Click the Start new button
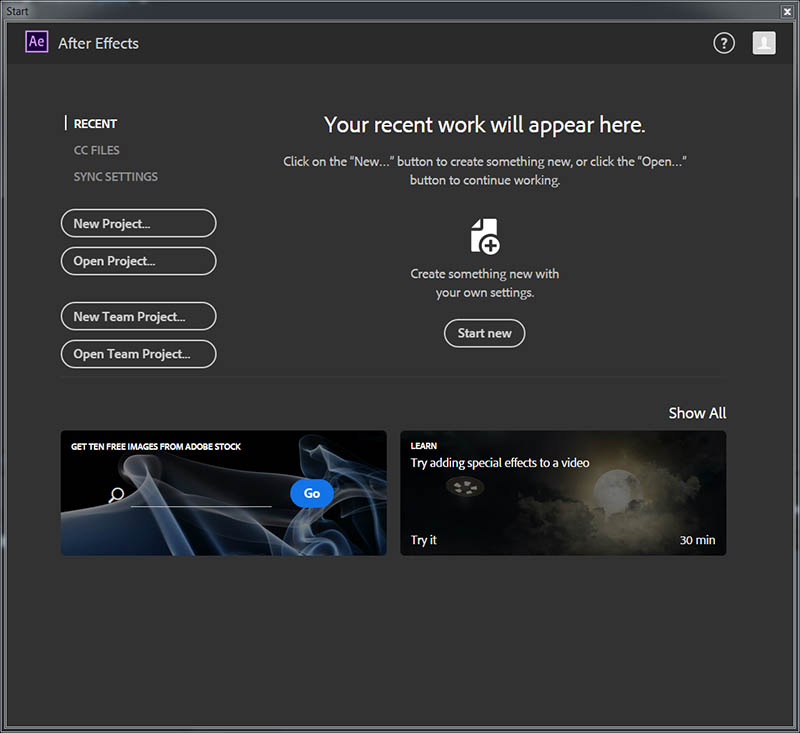Screen dimensions: 800x733 click(x=484, y=333)
